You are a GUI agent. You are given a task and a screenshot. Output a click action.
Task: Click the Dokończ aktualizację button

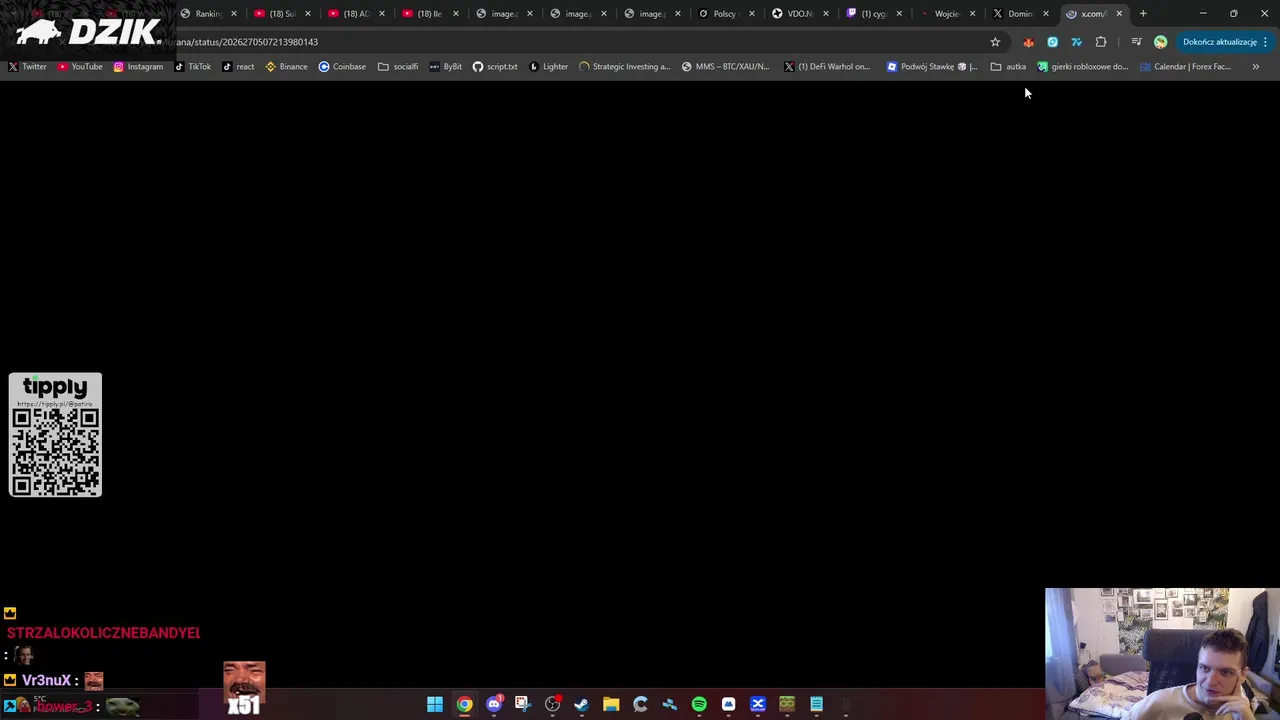[1224, 42]
